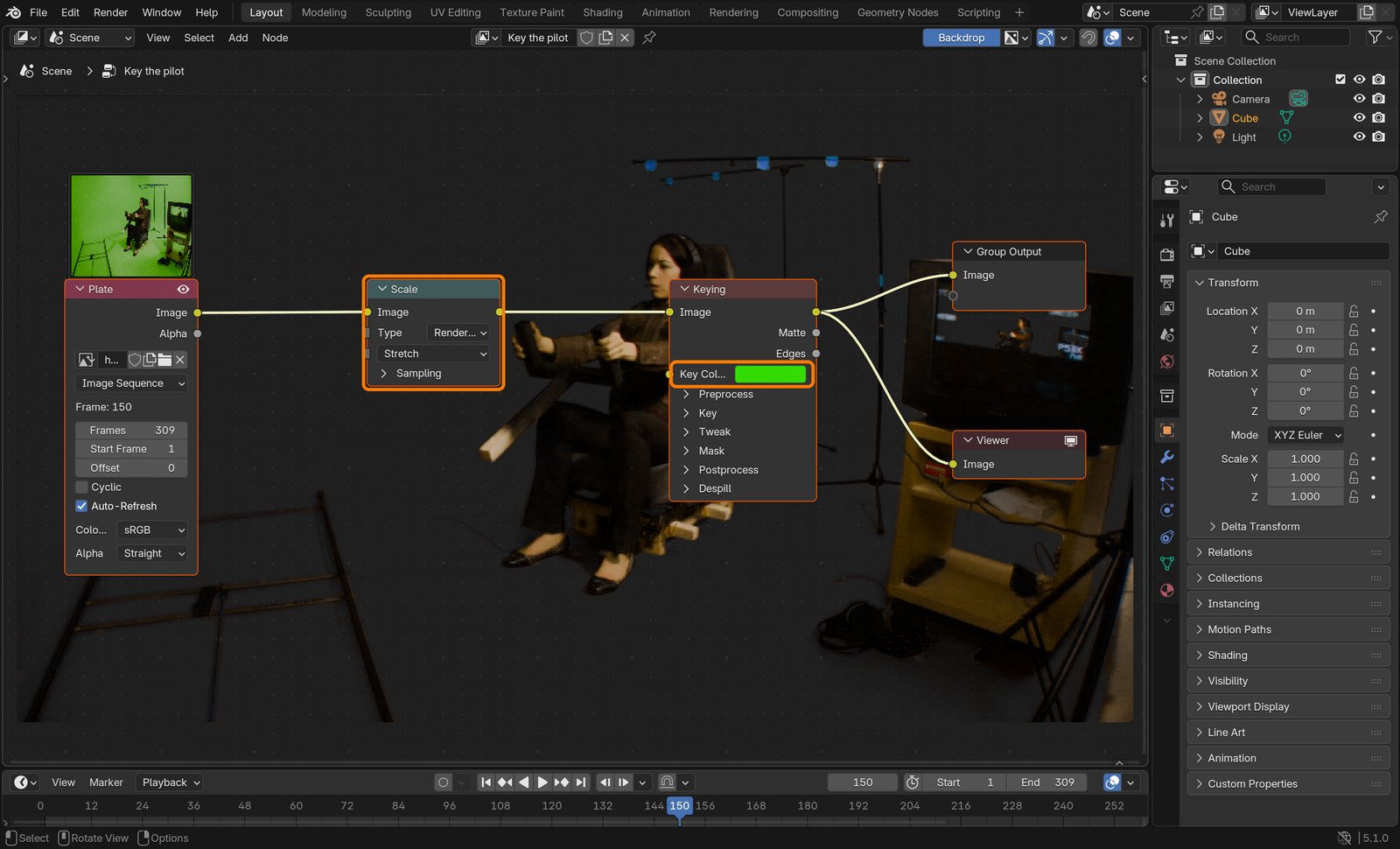The height and width of the screenshot is (849, 1400).
Task: Pin the Cube properties panel
Action: pyautogui.click(x=1381, y=216)
